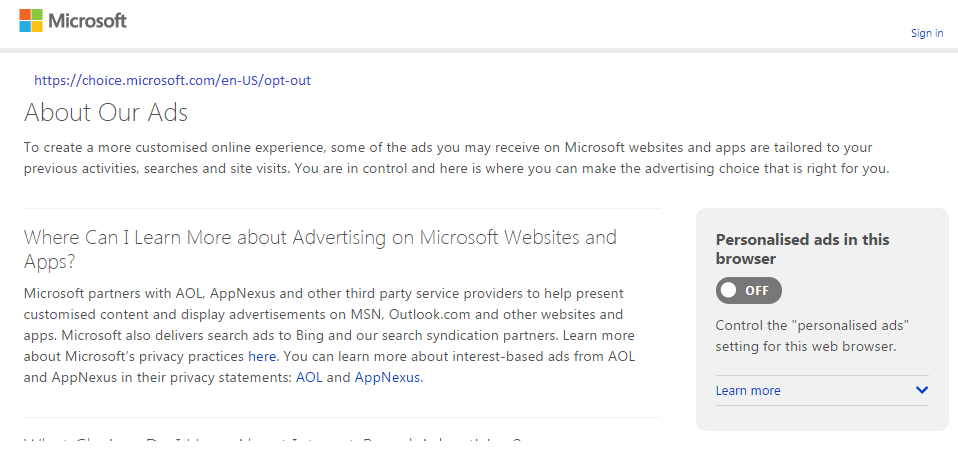The image size is (958, 449).
Task: Click the Microsoft wordmark text
Action: pyautogui.click(x=87, y=20)
